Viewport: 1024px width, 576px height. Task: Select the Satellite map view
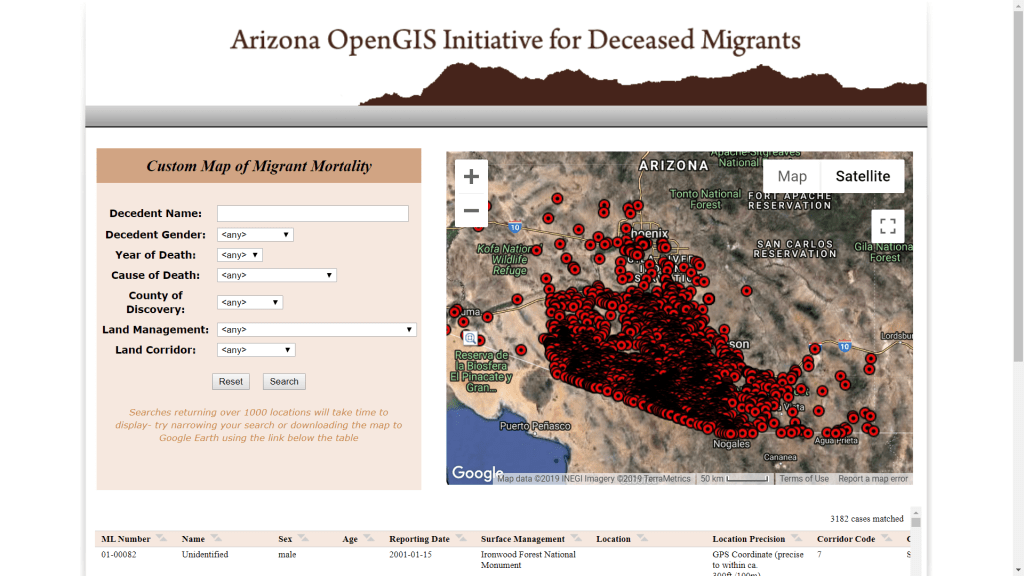pyautogui.click(x=862, y=177)
